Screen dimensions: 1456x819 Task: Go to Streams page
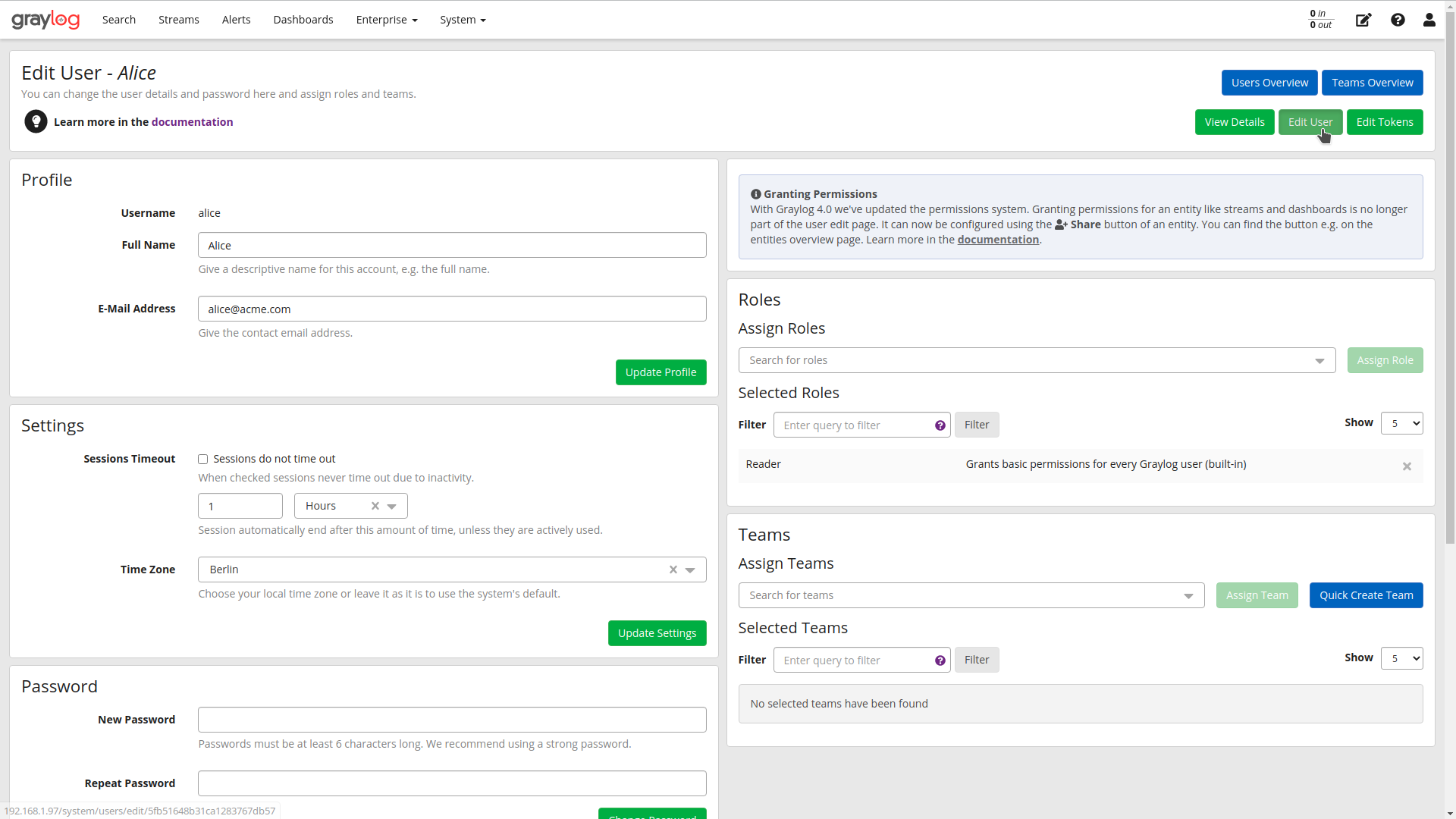(x=178, y=20)
